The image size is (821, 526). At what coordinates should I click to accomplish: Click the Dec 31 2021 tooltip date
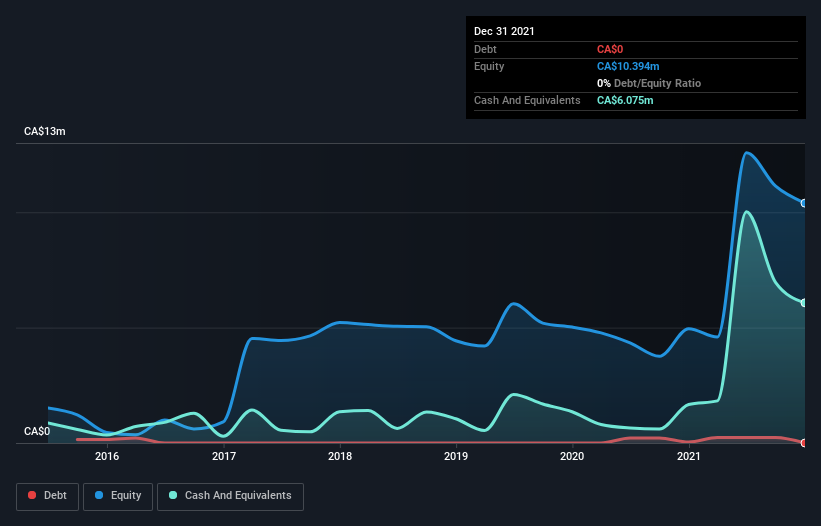pyautogui.click(x=504, y=31)
